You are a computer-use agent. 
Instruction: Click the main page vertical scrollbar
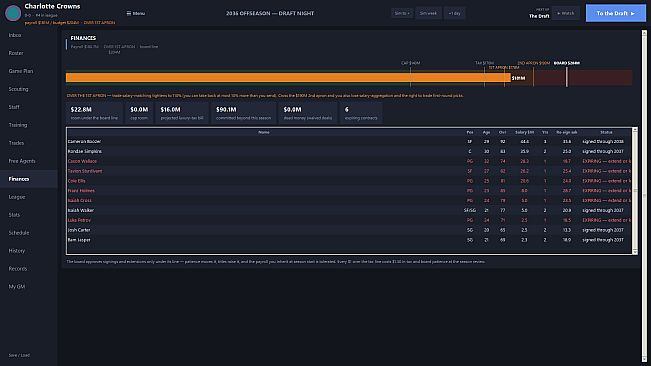click(644, 196)
